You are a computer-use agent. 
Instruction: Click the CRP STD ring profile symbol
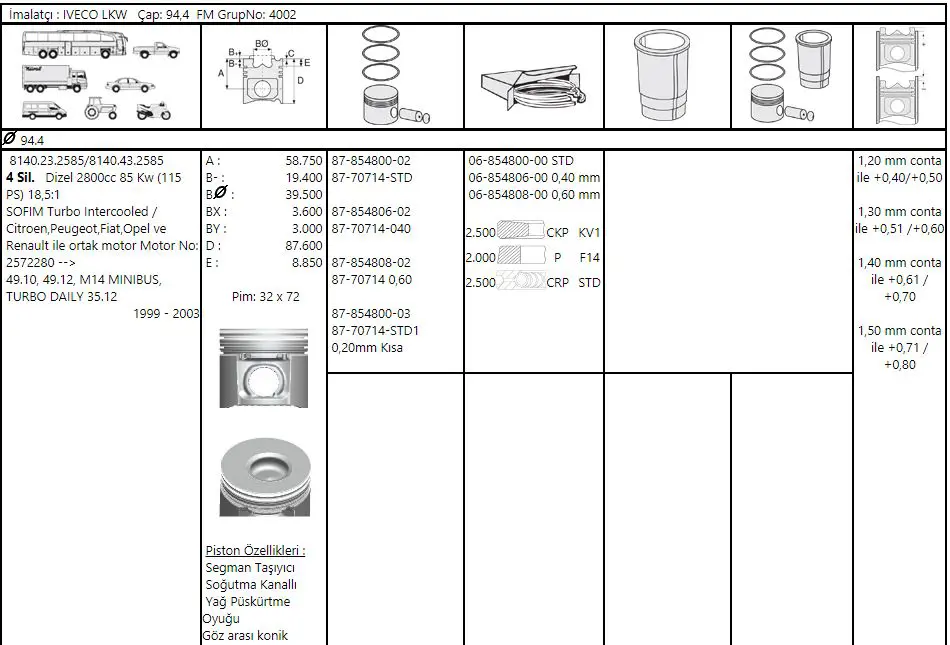(x=520, y=282)
